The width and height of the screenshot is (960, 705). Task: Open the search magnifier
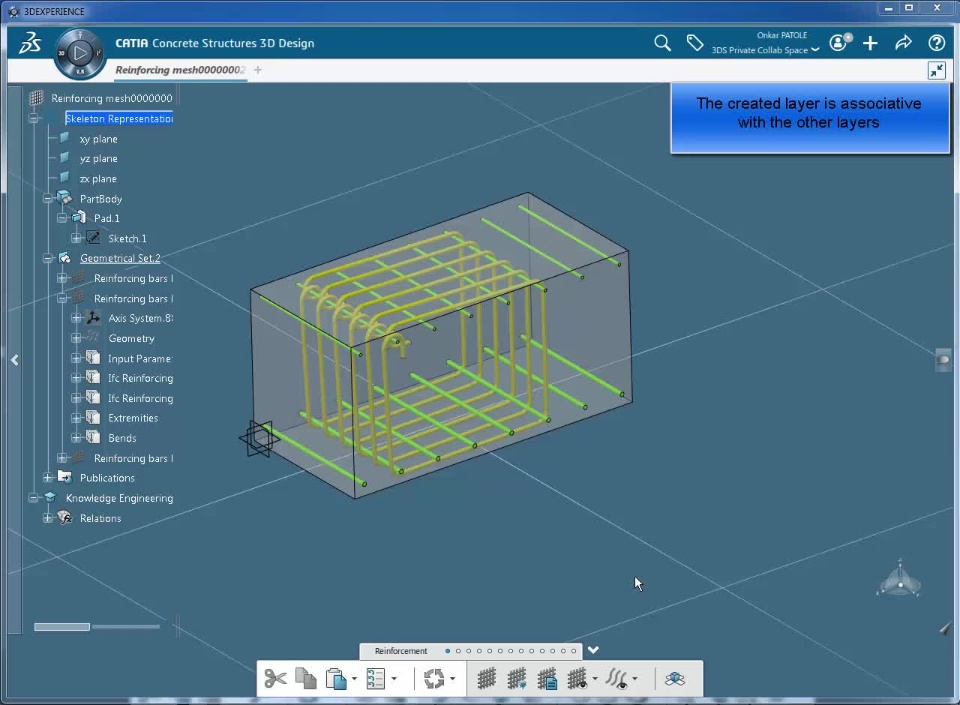click(x=662, y=43)
